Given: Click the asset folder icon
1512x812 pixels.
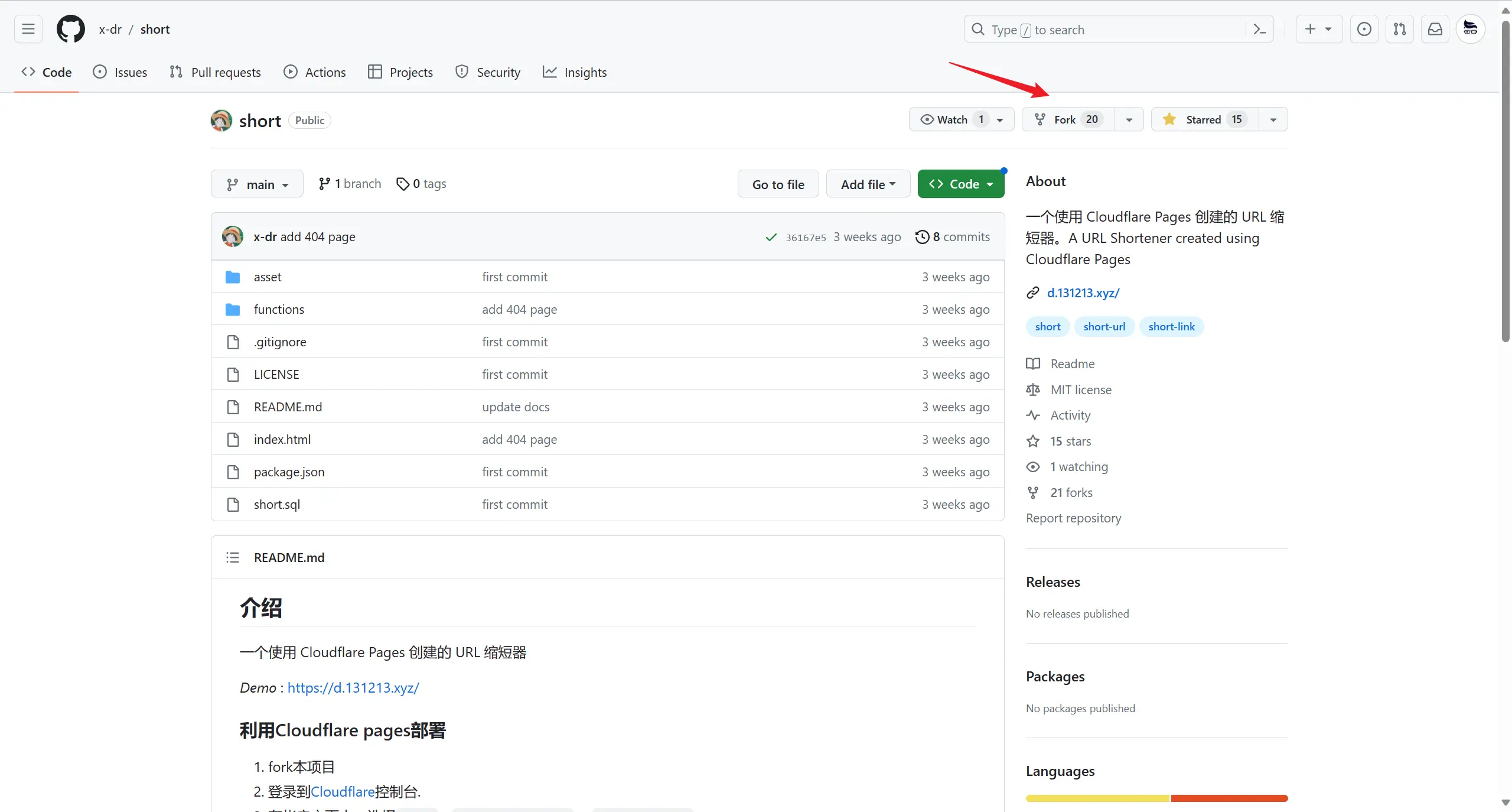Looking at the screenshot, I should click(233, 277).
